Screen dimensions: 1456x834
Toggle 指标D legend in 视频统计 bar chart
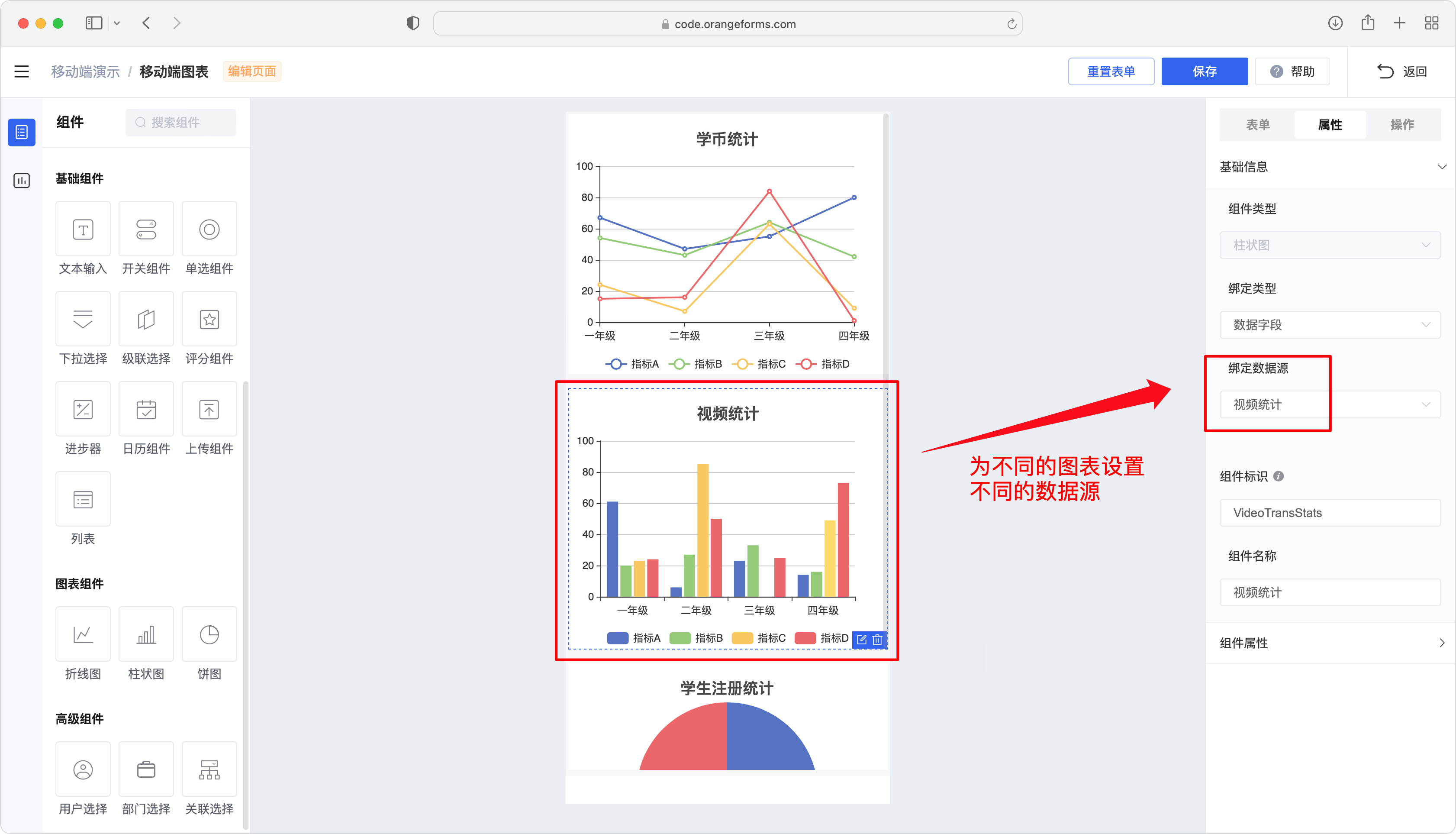(x=821, y=638)
